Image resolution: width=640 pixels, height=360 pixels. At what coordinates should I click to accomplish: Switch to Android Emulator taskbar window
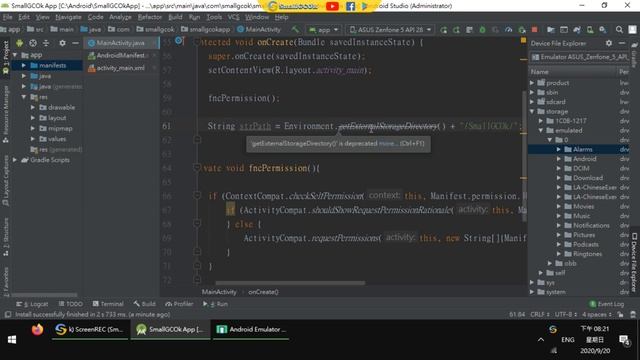(x=251, y=329)
